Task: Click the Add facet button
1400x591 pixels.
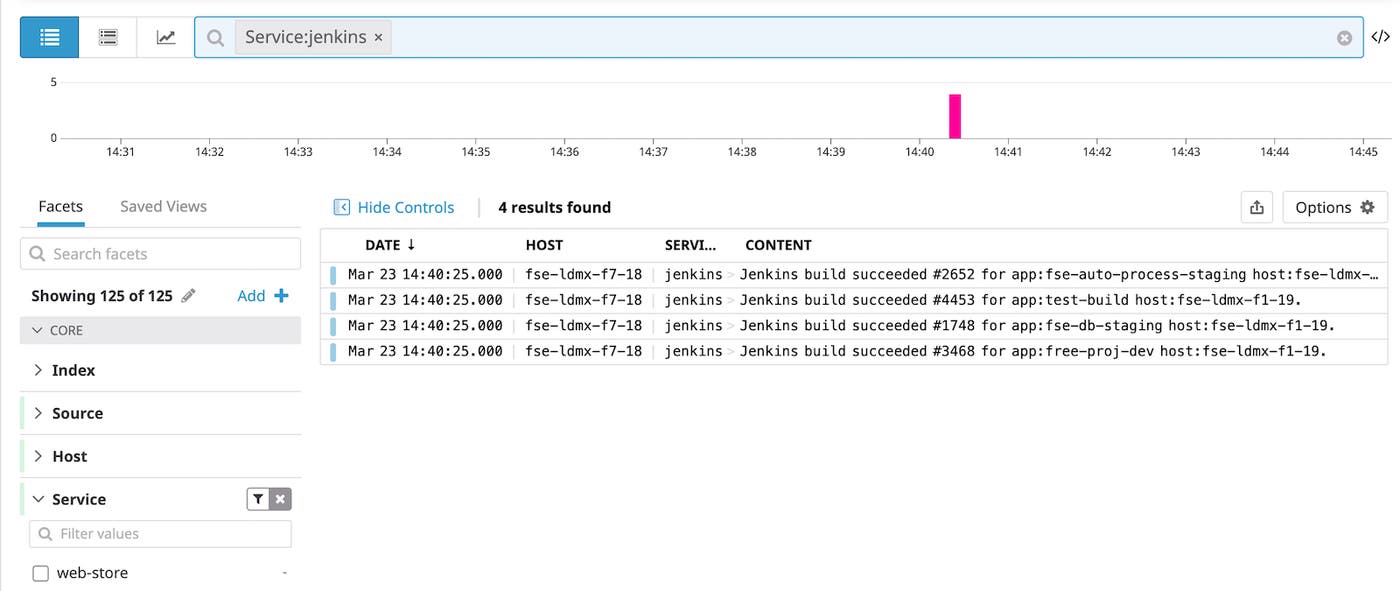Action: point(262,295)
